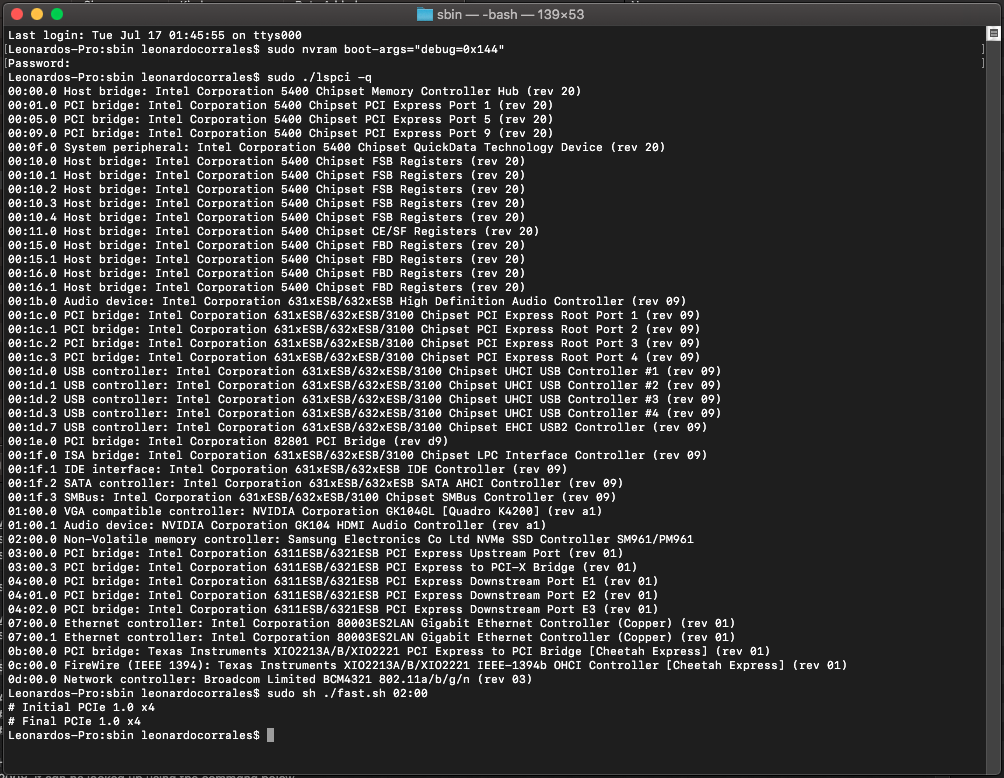Click the 00:1d.0 UHCI USB Controller #1 line
Image resolution: width=1004 pixels, height=778 pixels.
[364, 371]
